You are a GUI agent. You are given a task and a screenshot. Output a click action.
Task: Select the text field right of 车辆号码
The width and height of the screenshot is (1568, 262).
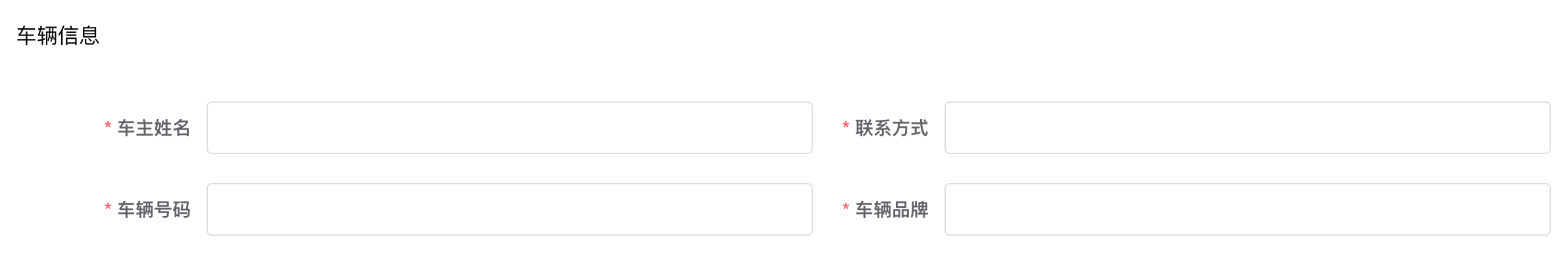click(510, 209)
